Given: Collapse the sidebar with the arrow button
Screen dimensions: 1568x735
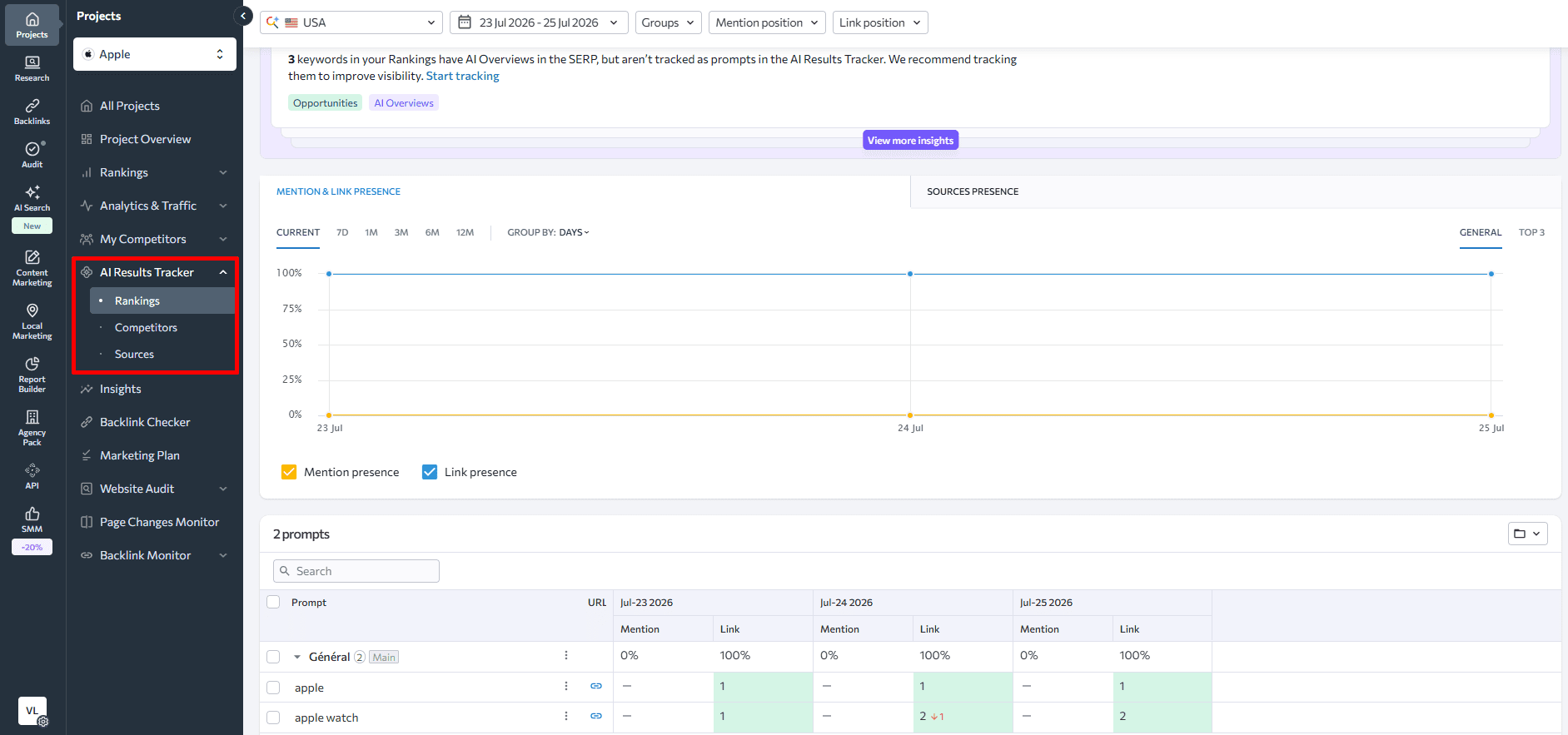Looking at the screenshot, I should pyautogui.click(x=243, y=16).
